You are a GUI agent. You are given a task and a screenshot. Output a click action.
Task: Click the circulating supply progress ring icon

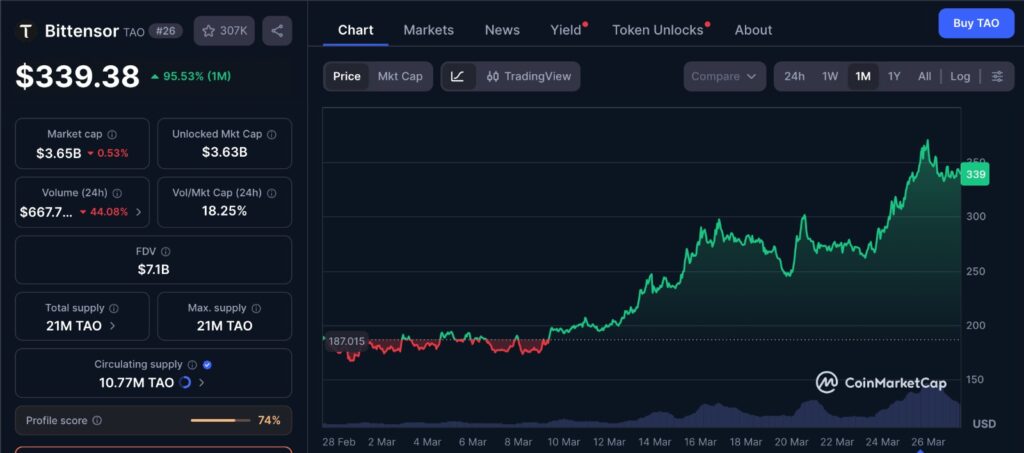tap(185, 383)
